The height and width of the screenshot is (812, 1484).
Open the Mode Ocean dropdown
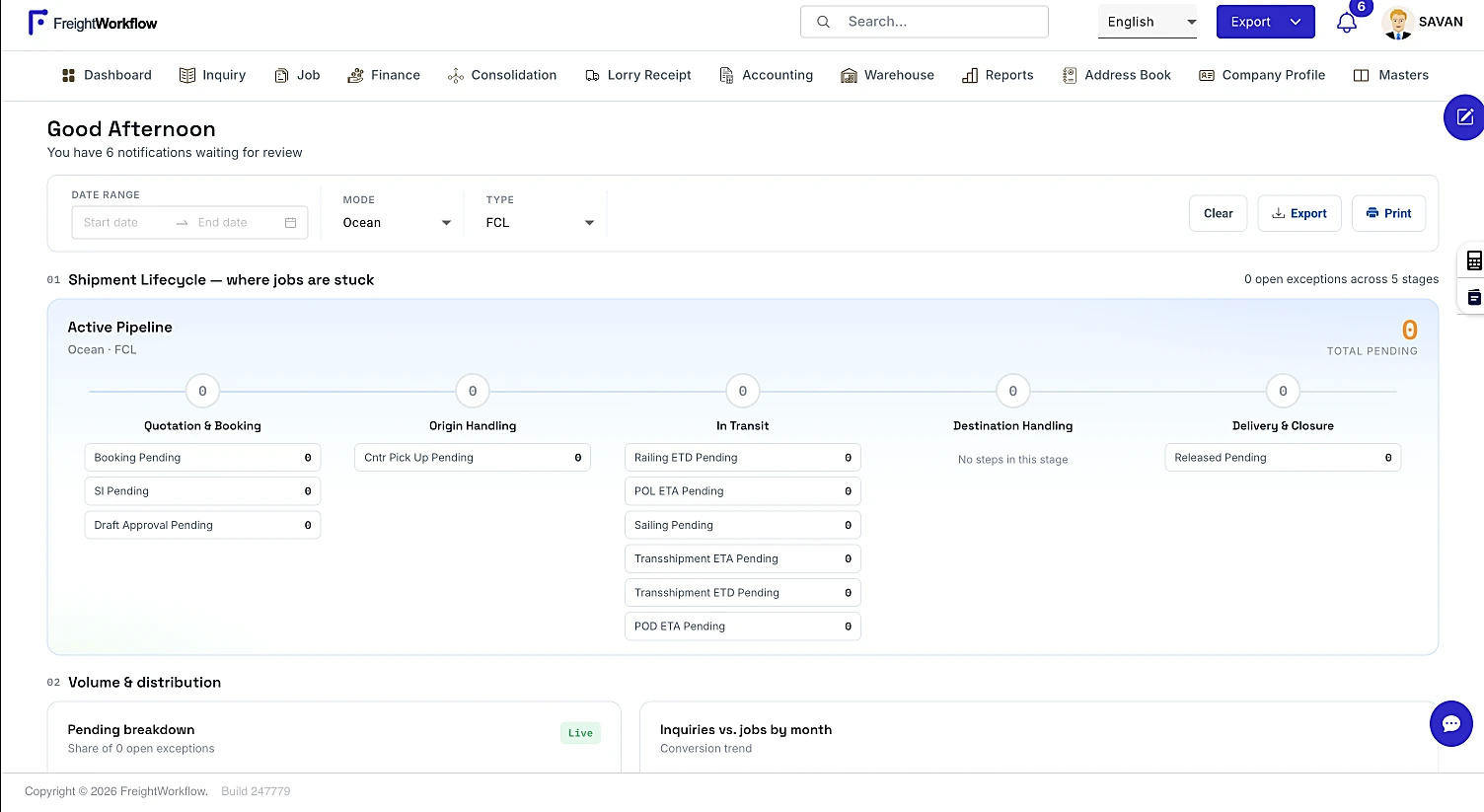pos(397,223)
